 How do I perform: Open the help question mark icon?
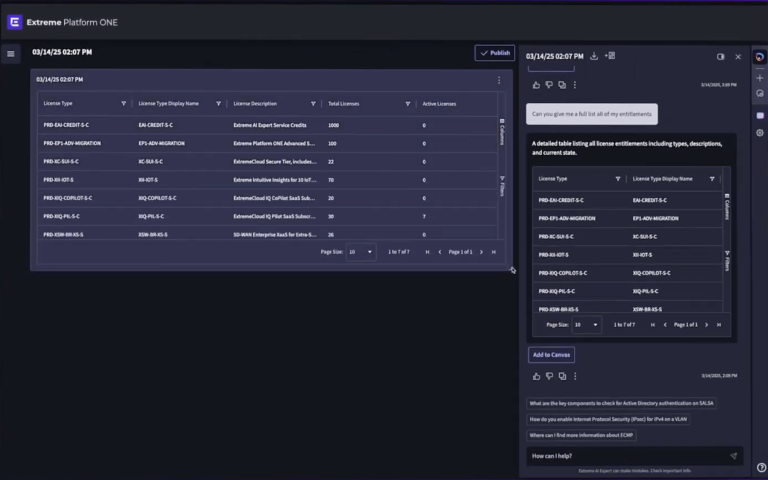point(761,468)
